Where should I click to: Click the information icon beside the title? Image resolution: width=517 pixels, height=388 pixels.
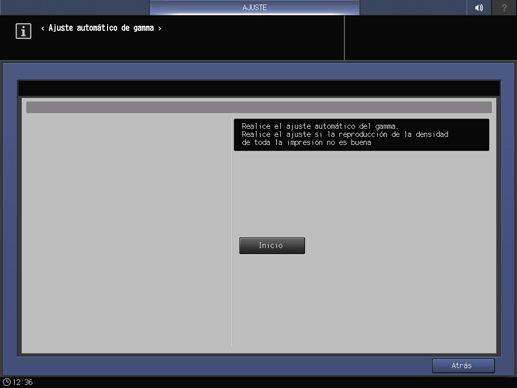click(x=23, y=31)
